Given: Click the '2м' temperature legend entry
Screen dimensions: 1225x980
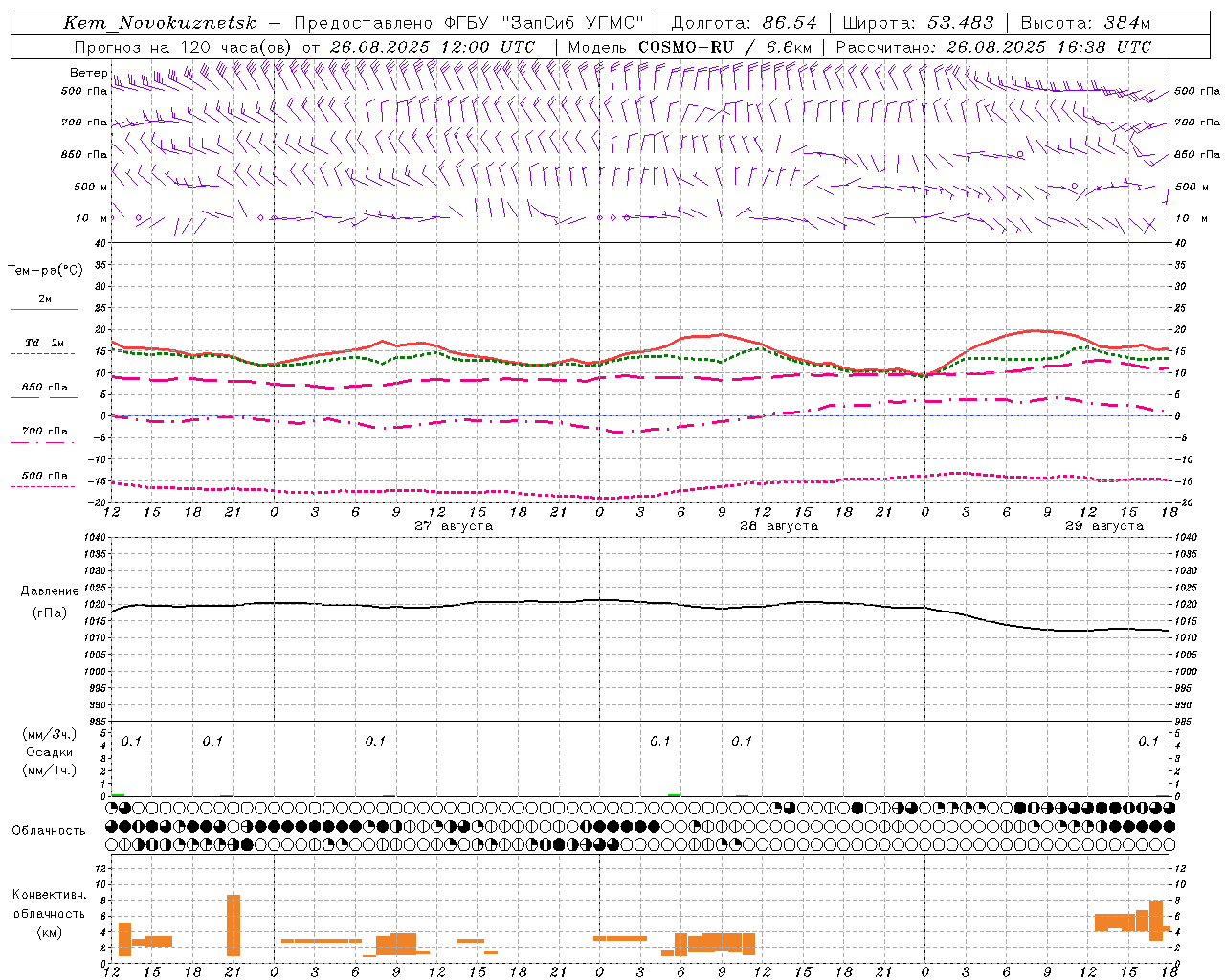Looking at the screenshot, I should 45,300.
